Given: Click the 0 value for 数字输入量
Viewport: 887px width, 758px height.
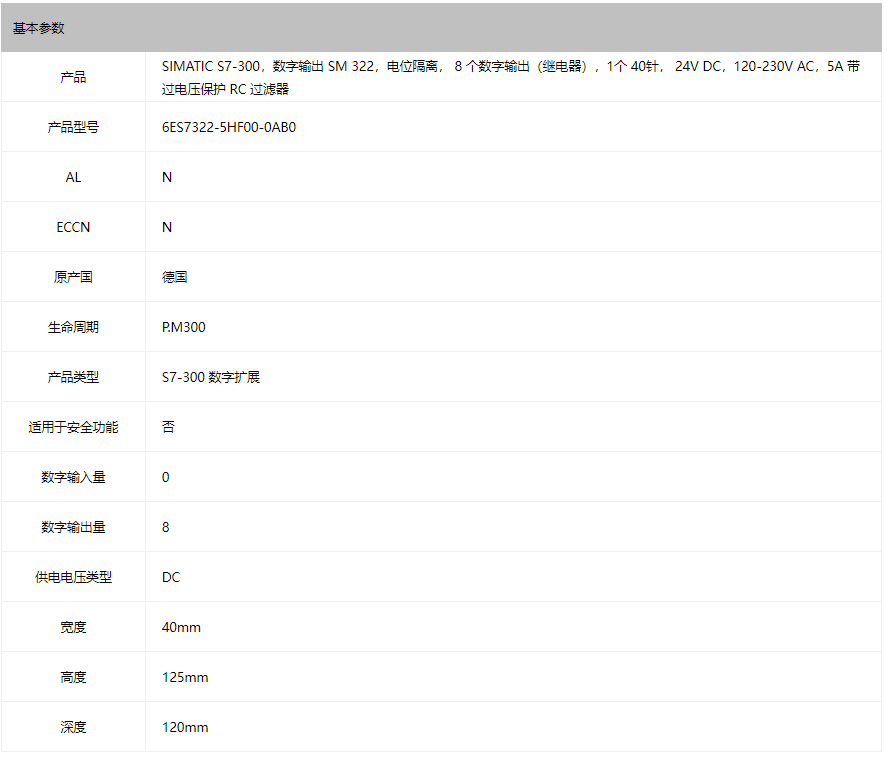Looking at the screenshot, I should point(166,477).
